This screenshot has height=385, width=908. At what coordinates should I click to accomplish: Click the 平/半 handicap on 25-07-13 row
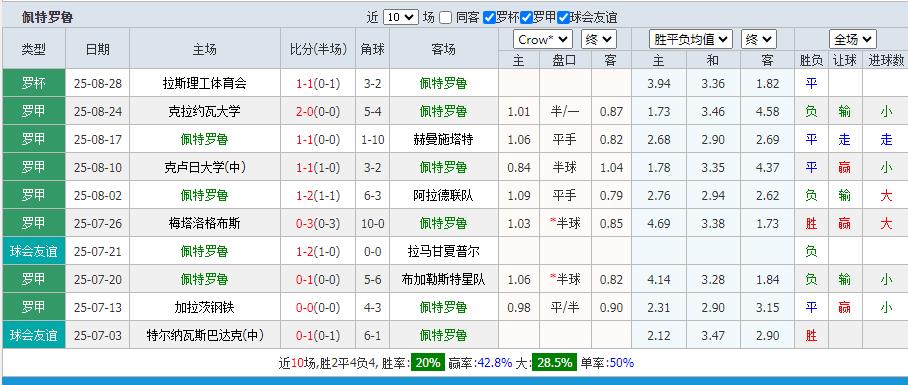pos(565,307)
